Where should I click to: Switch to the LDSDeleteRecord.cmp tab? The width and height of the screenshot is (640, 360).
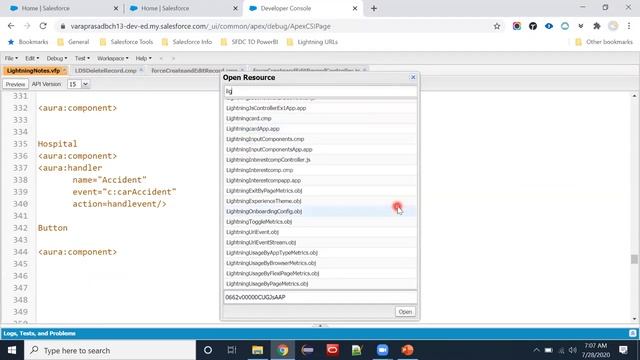[105, 71]
